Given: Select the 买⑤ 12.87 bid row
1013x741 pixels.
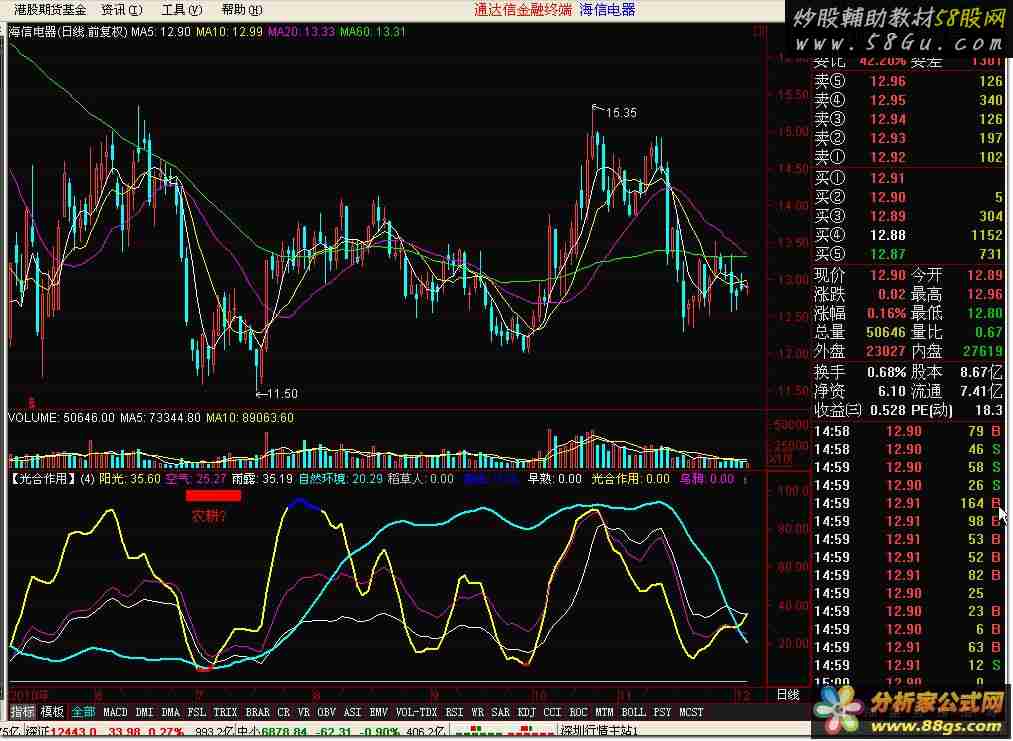Looking at the screenshot, I should 908,255.
